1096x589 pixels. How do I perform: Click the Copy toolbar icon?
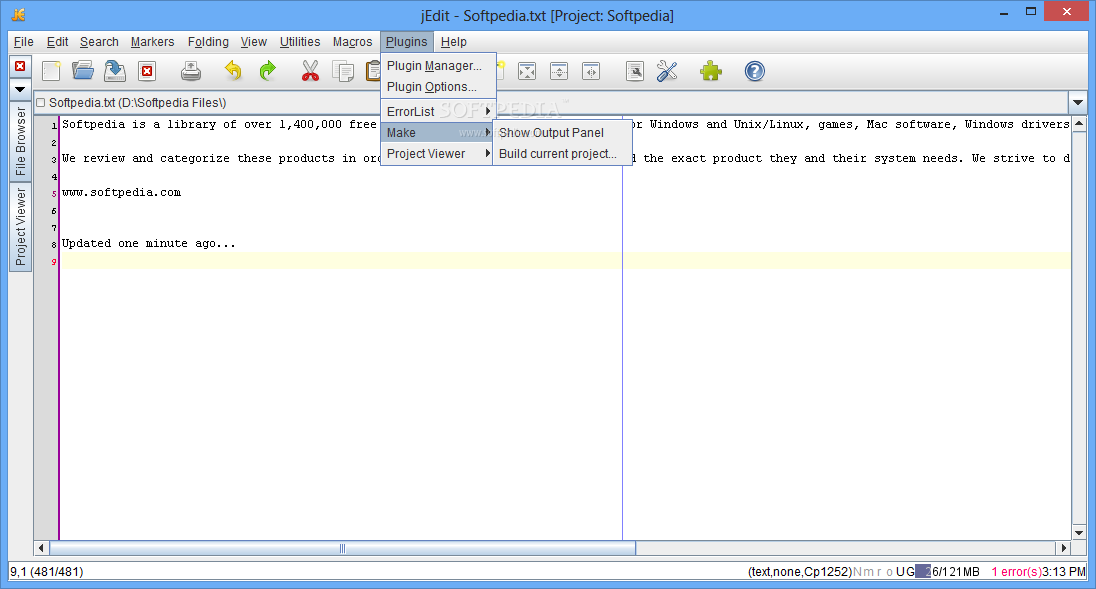pos(342,71)
